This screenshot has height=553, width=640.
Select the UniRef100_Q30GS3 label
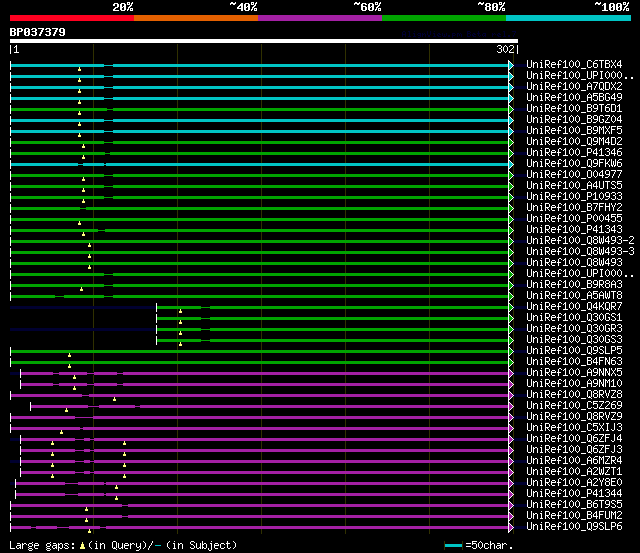pyautogui.click(x=574, y=340)
